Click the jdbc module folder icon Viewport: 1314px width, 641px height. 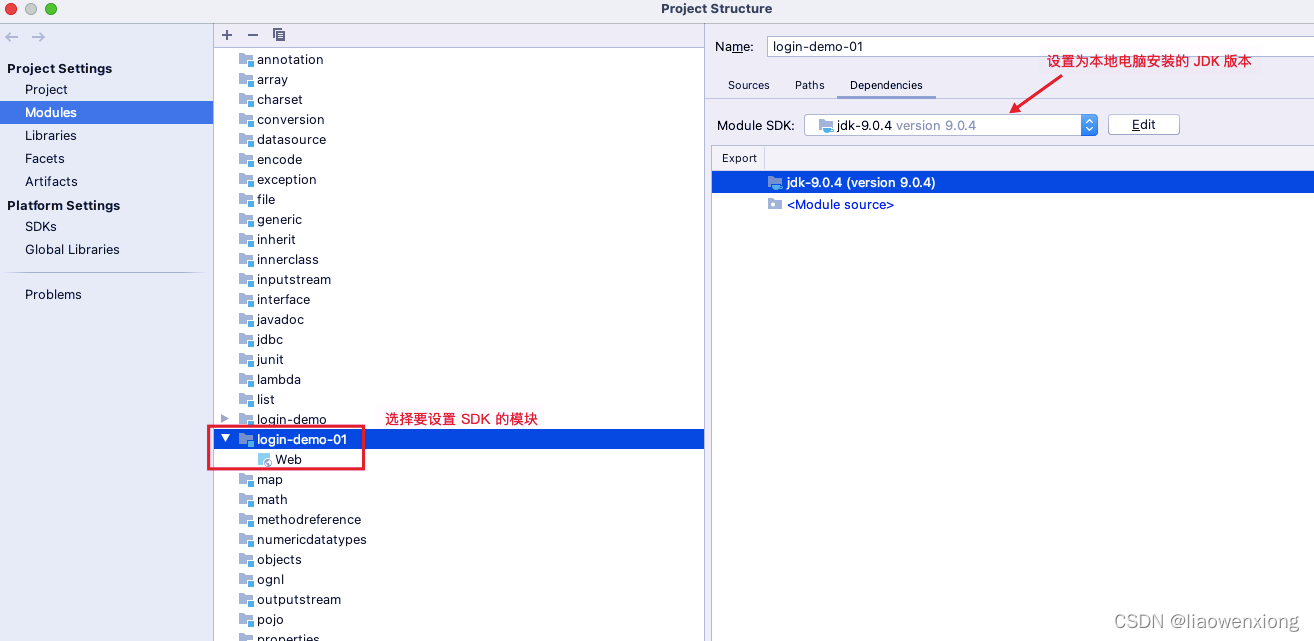tap(246, 340)
